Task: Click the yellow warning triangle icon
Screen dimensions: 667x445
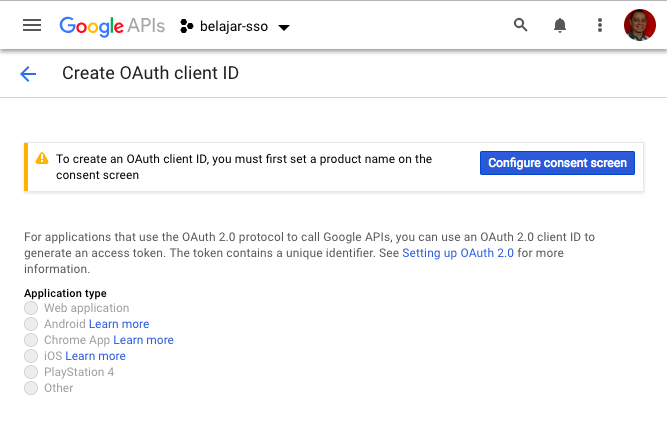Action: pyautogui.click(x=42, y=158)
